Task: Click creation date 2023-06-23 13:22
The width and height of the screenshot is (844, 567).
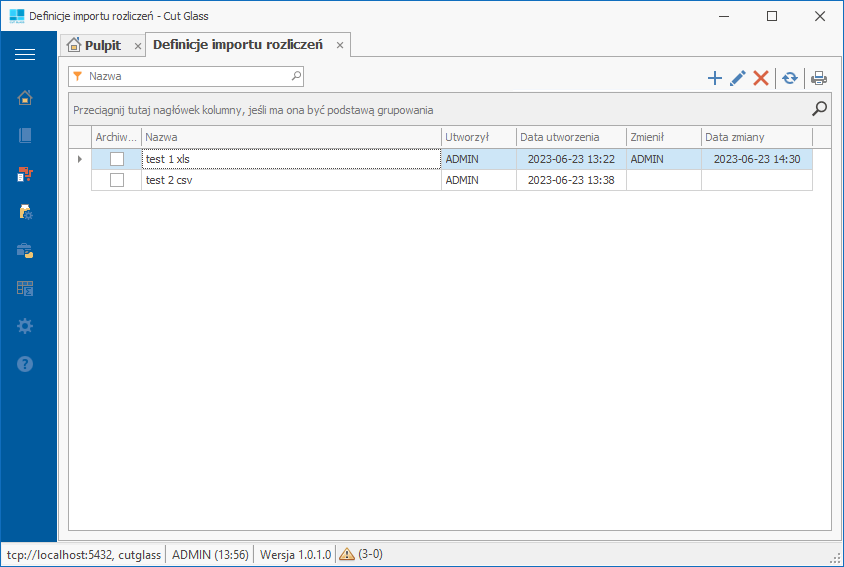Action: (x=571, y=159)
